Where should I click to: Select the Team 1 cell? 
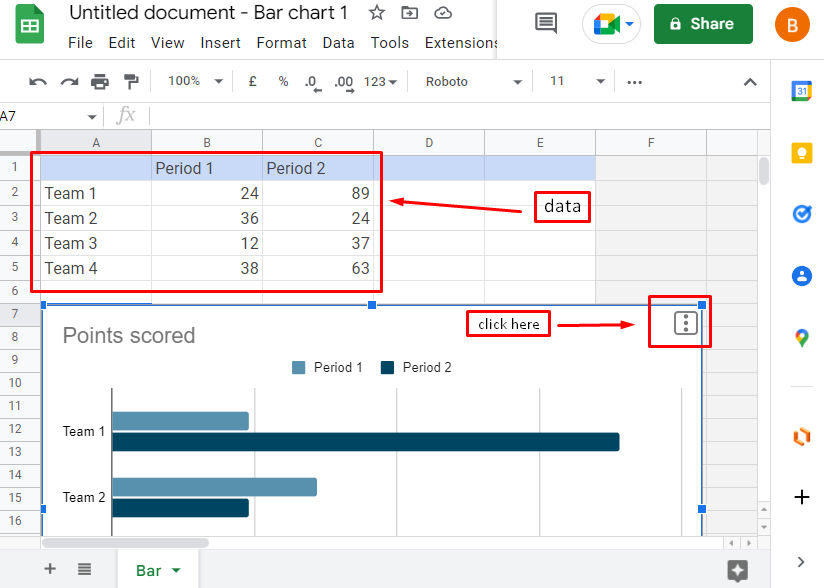pyautogui.click(x=96, y=193)
